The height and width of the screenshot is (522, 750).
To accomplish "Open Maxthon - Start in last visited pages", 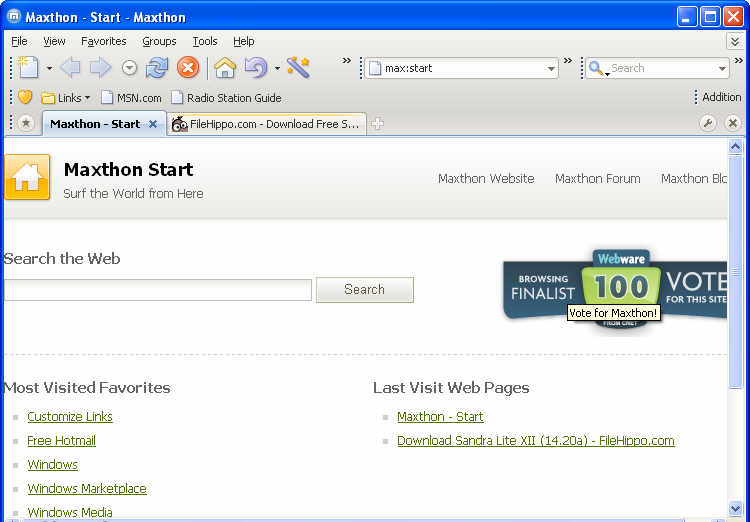I will [440, 417].
